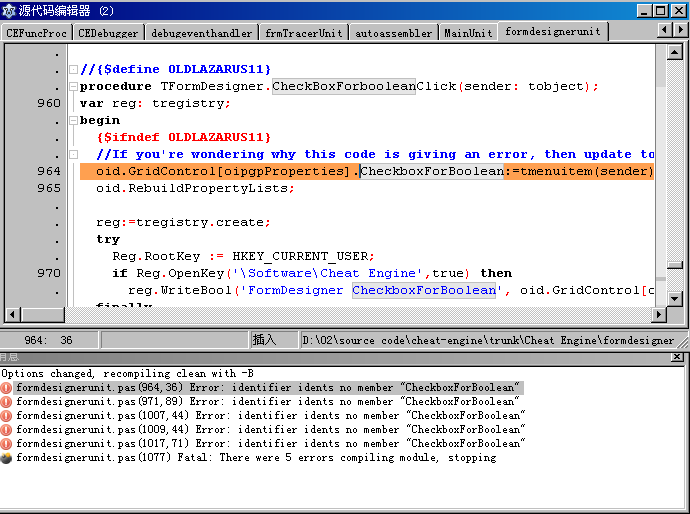Click the error icon for line 964 message
The width and height of the screenshot is (690, 514).
[6, 387]
